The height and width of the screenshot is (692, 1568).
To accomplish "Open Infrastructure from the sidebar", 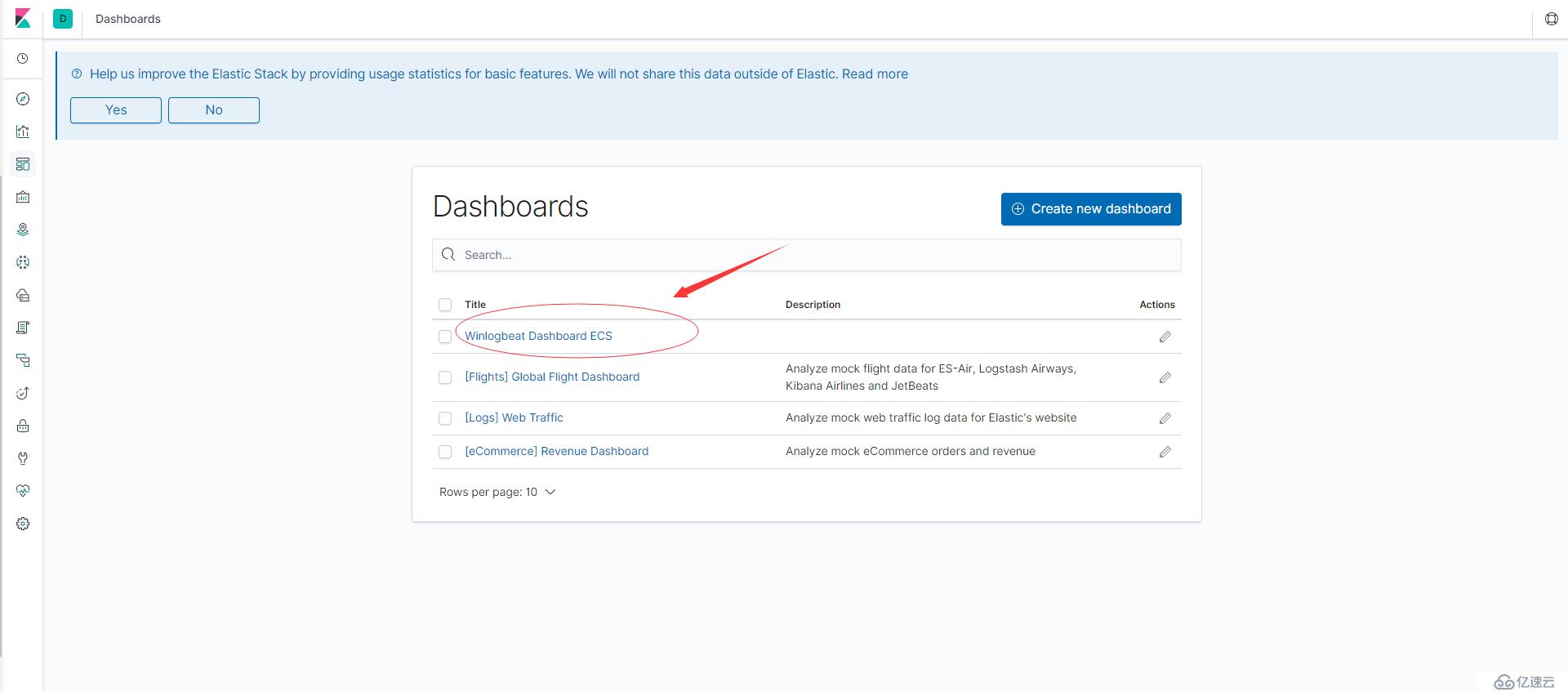I will [23, 295].
